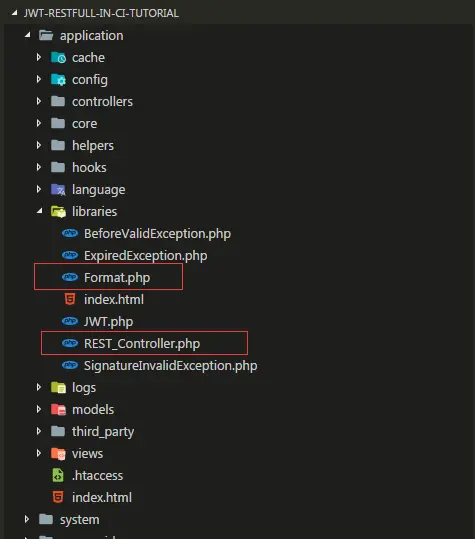The width and height of the screenshot is (475, 539).
Task: Open BeforeValidException.php file
Action: click(x=157, y=233)
